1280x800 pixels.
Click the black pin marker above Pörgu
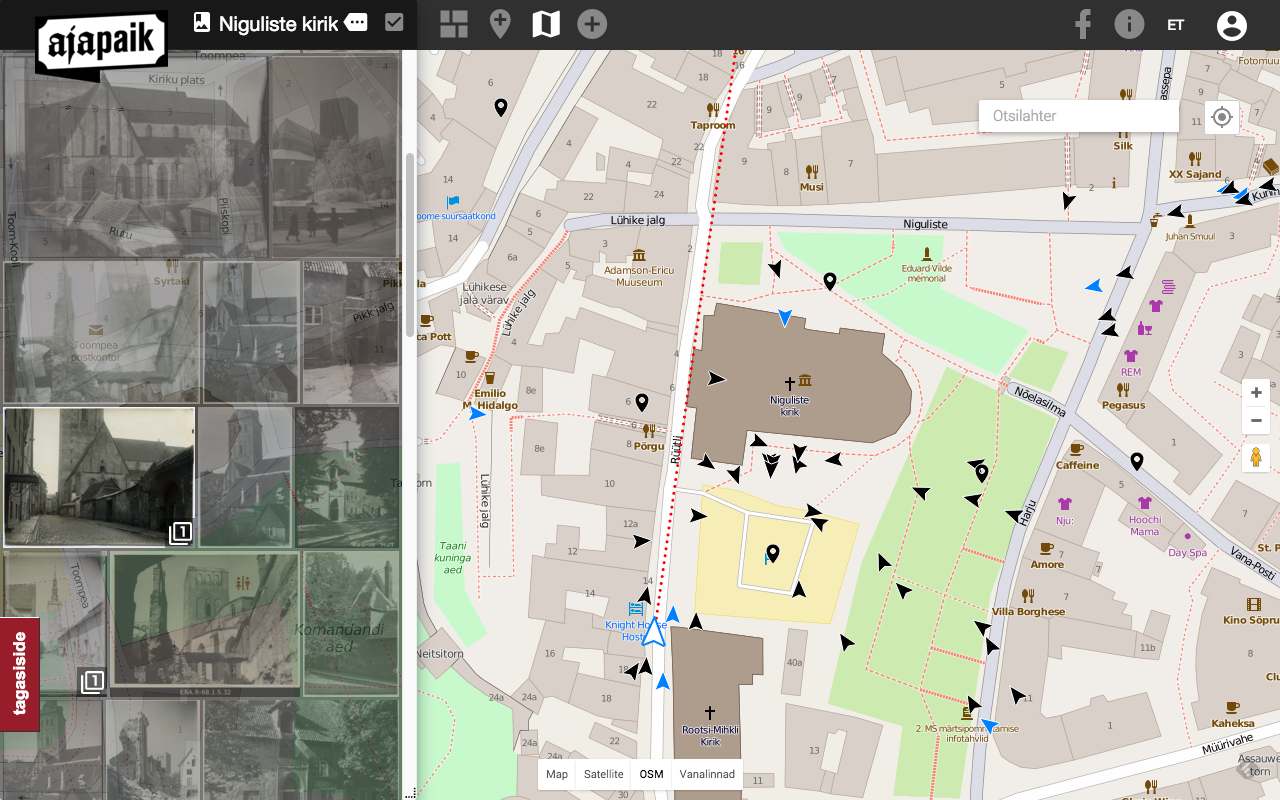[x=642, y=403]
